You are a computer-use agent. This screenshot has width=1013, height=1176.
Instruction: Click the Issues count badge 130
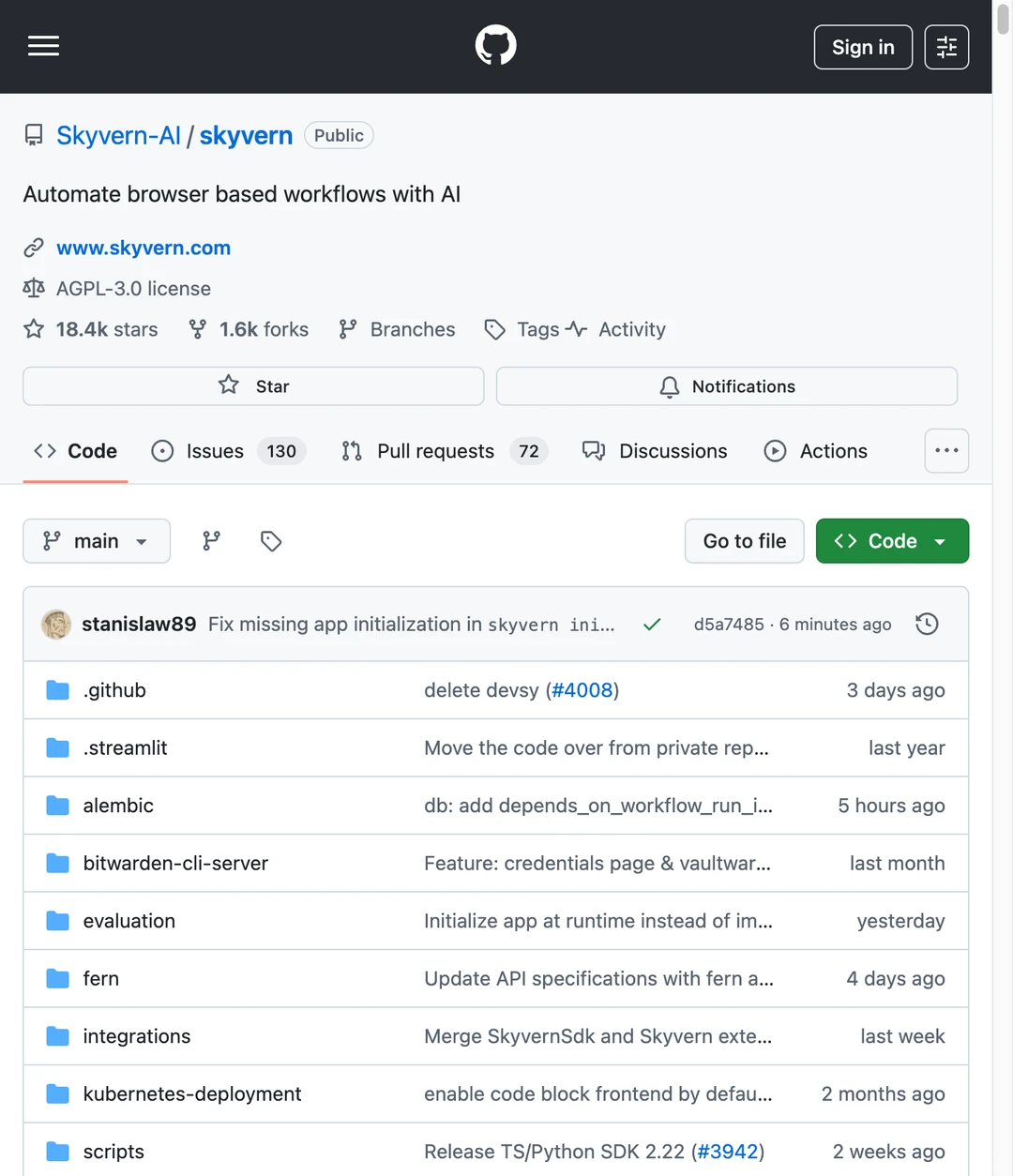click(x=281, y=451)
